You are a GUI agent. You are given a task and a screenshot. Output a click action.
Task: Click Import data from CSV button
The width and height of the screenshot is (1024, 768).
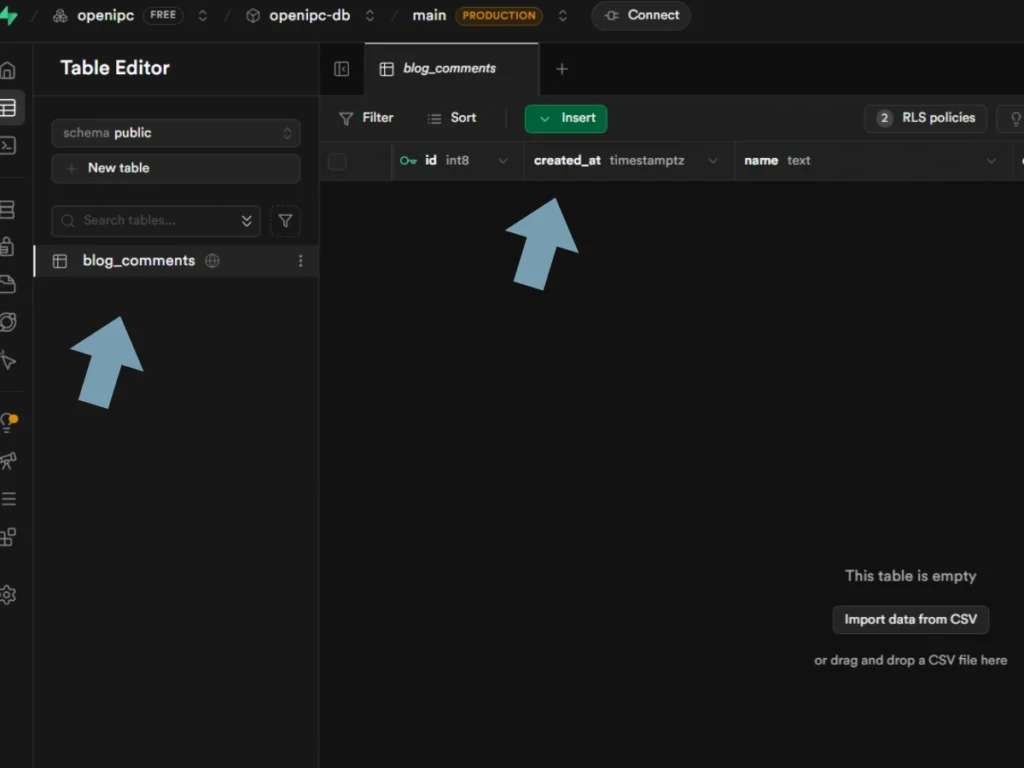[910, 620]
